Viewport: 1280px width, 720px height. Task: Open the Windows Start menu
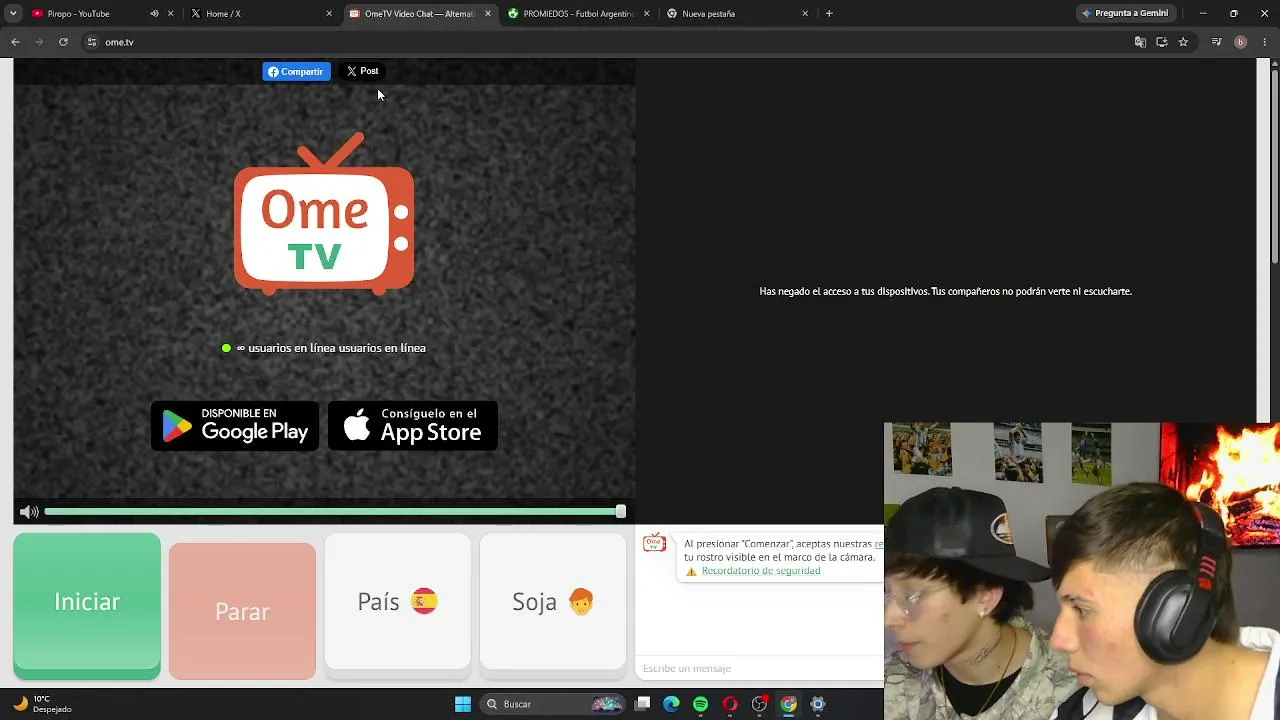click(x=463, y=704)
